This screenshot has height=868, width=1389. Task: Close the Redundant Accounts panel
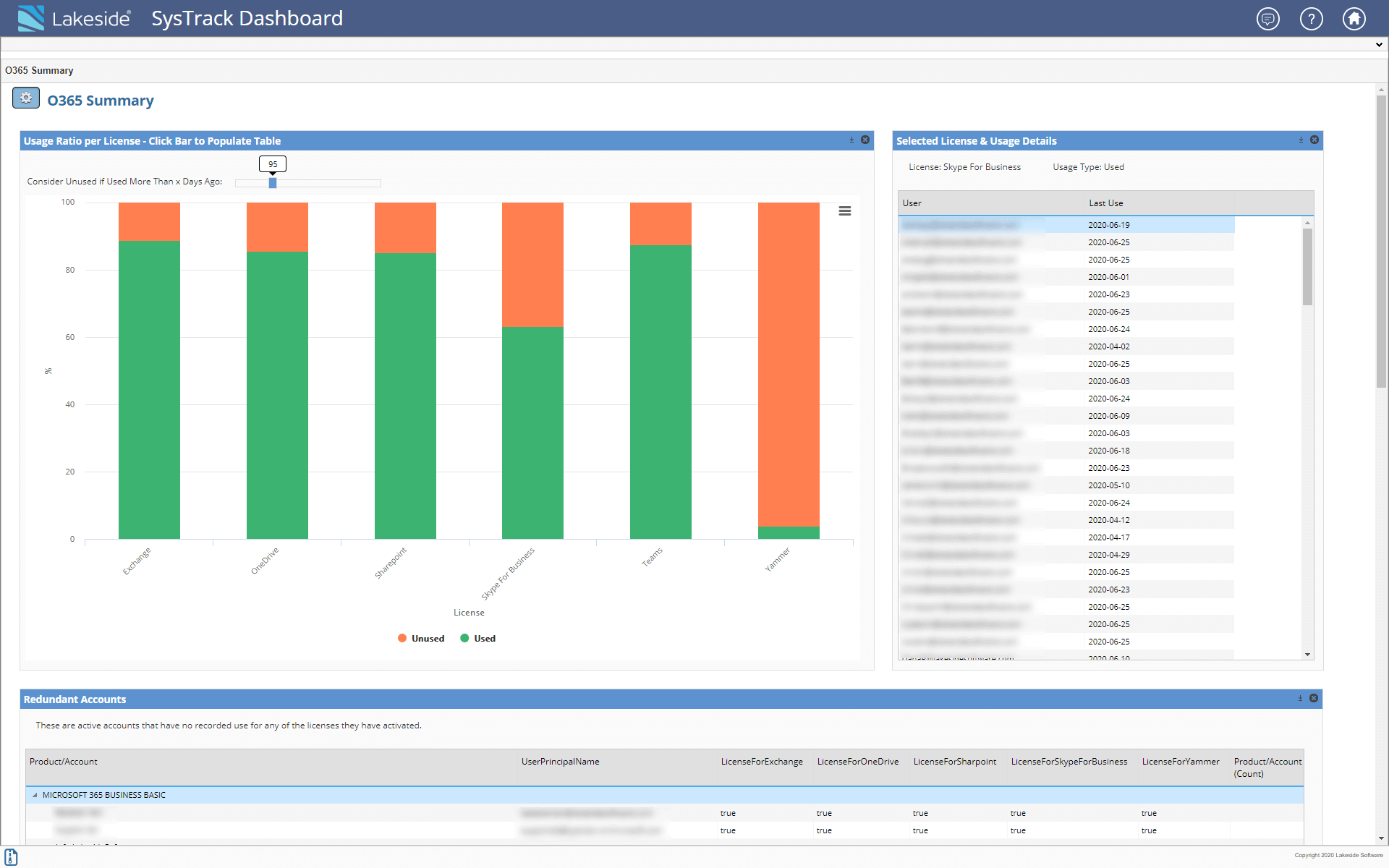click(1314, 699)
